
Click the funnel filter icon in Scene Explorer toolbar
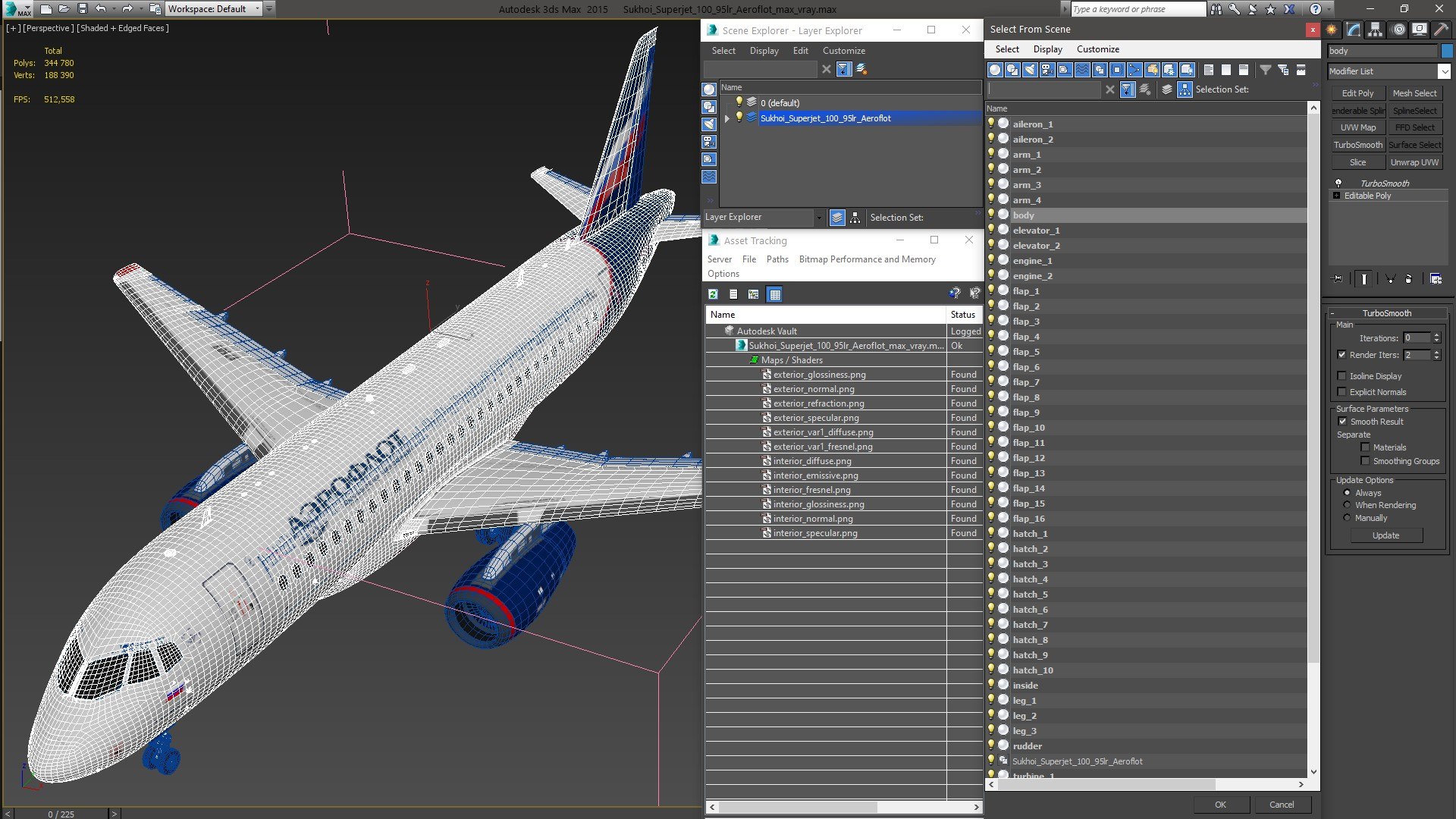click(x=843, y=69)
